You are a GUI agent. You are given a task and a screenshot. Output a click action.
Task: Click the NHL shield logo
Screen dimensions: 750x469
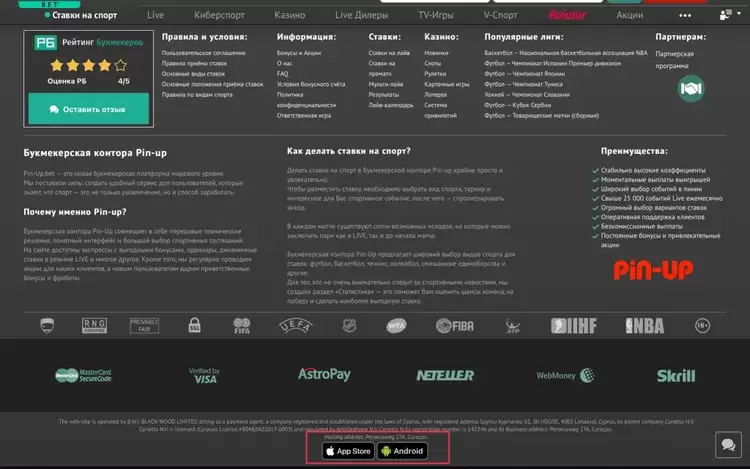[349, 326]
